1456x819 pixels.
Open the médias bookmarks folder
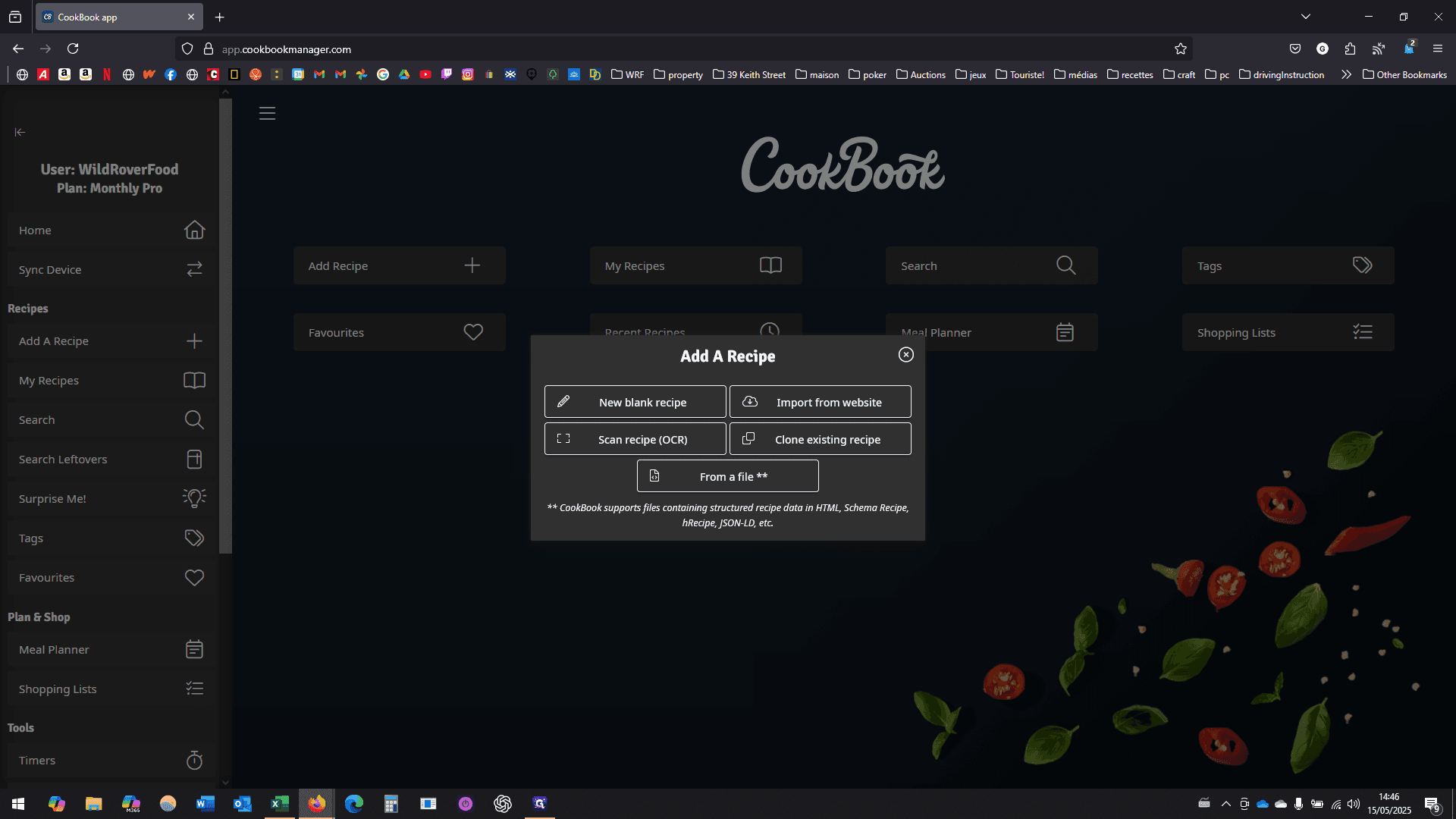pos(1075,74)
